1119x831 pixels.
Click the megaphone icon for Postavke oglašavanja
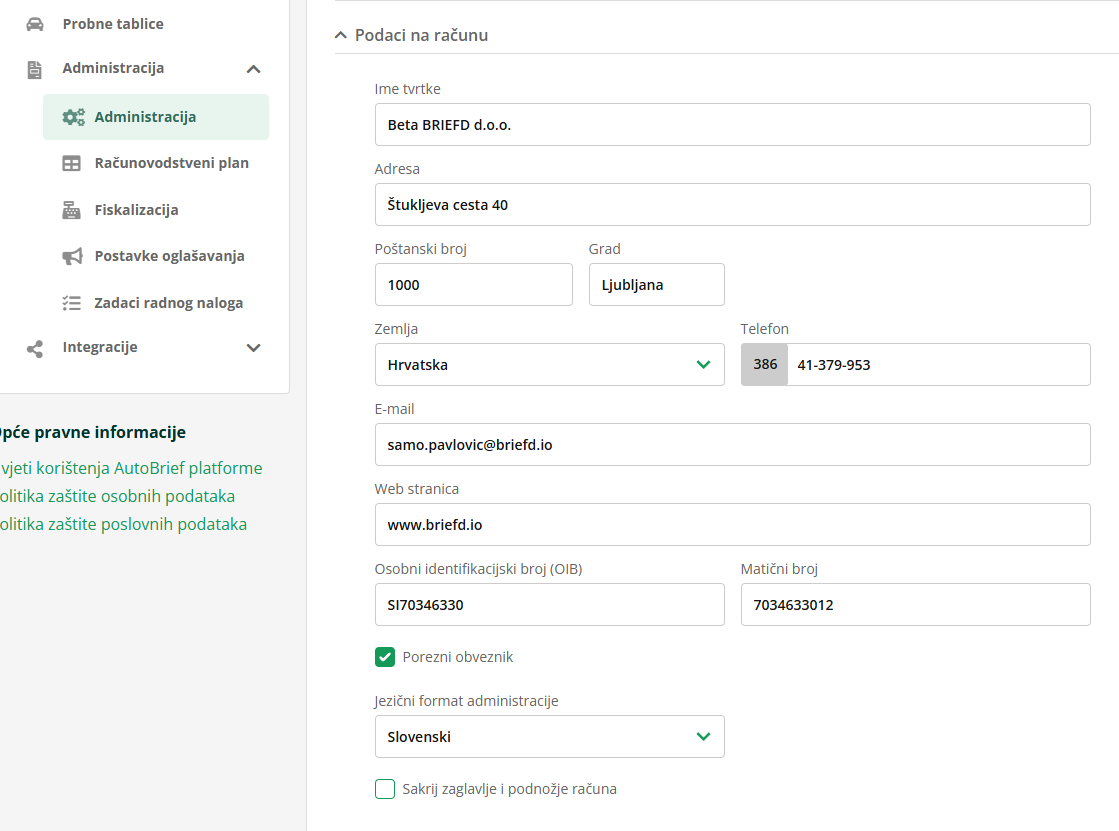coord(71,256)
